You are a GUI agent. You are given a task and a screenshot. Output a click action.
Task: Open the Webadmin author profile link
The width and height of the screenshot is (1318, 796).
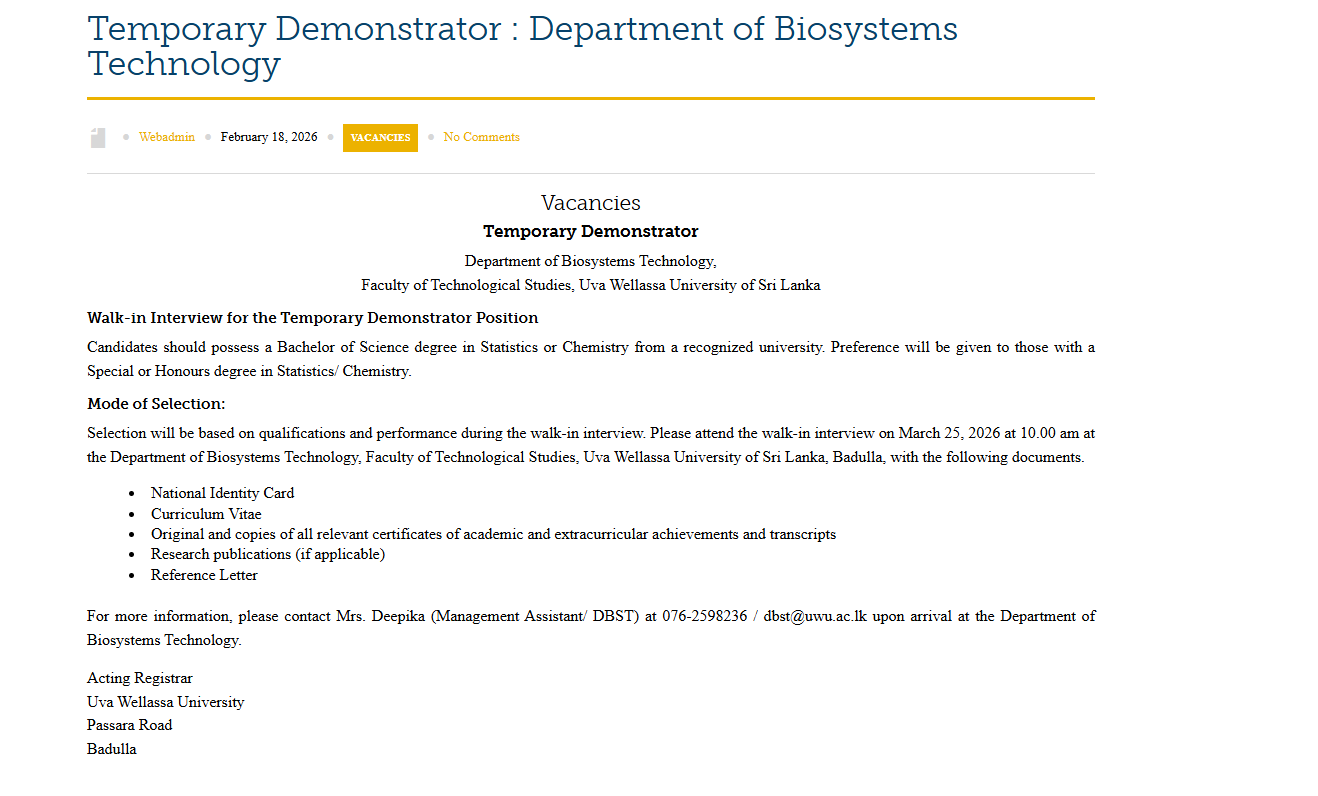[x=166, y=137]
